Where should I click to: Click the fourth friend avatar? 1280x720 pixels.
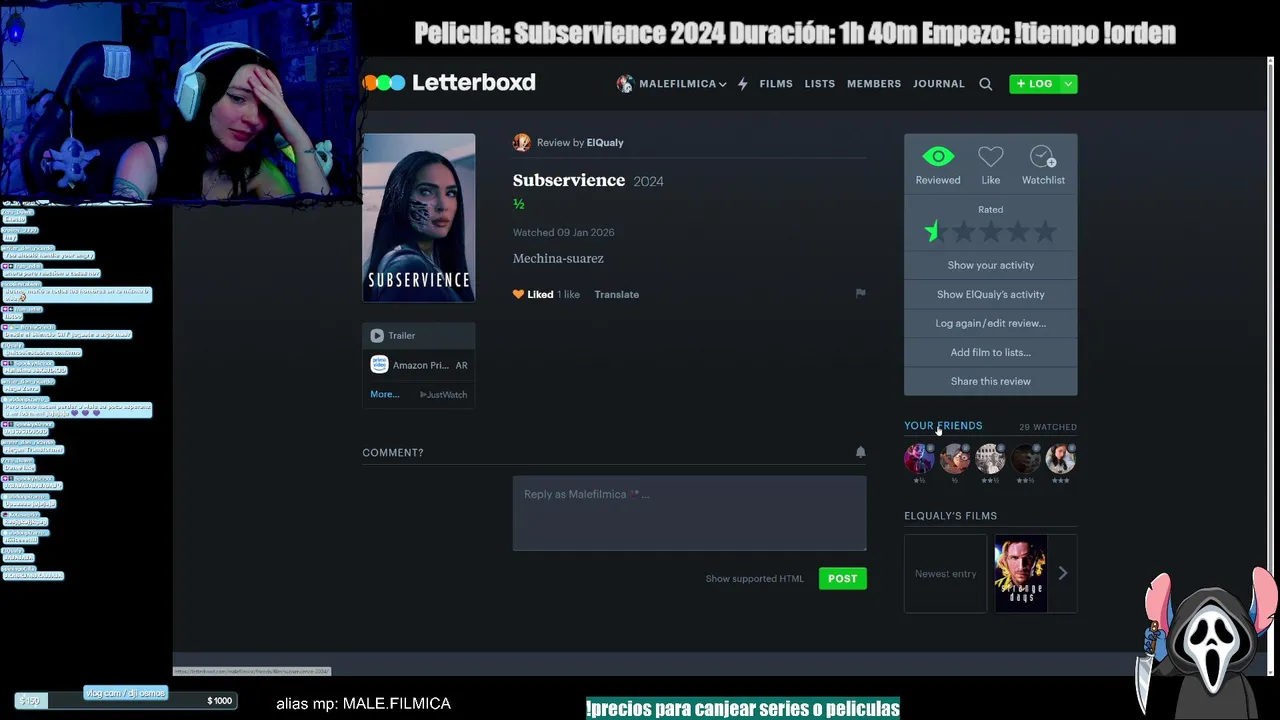1025,459
